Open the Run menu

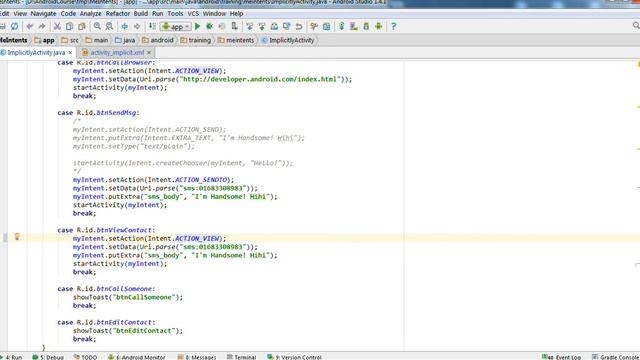tap(158, 13)
